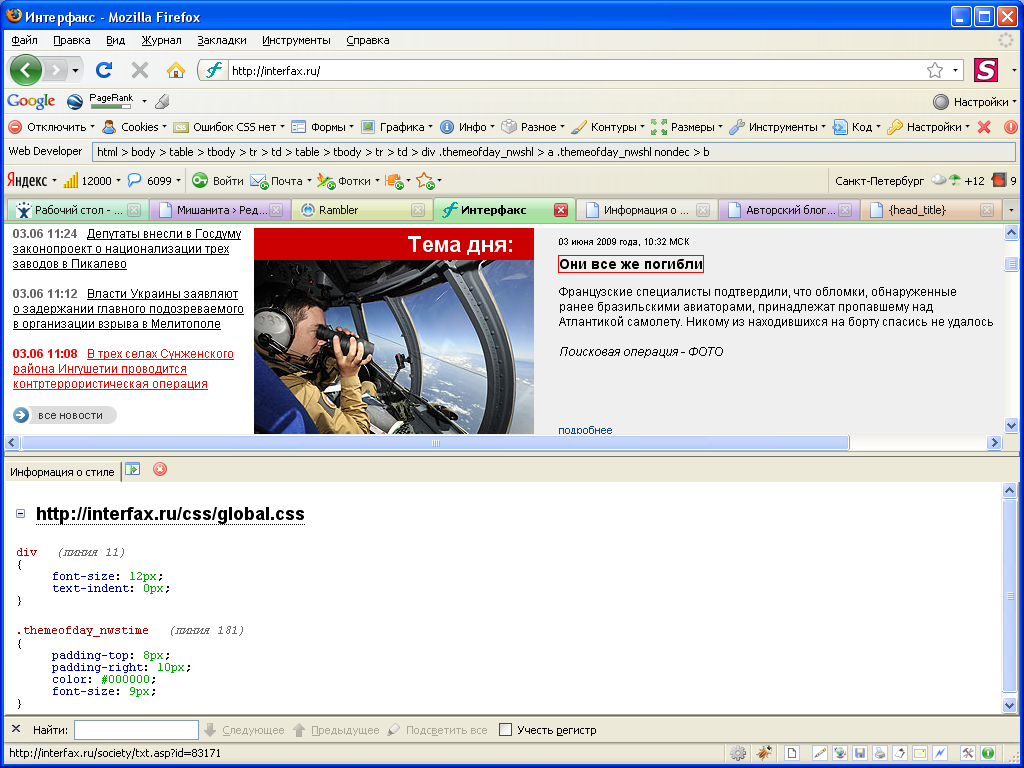Click the green circle up-arrow status icon

click(x=987, y=753)
